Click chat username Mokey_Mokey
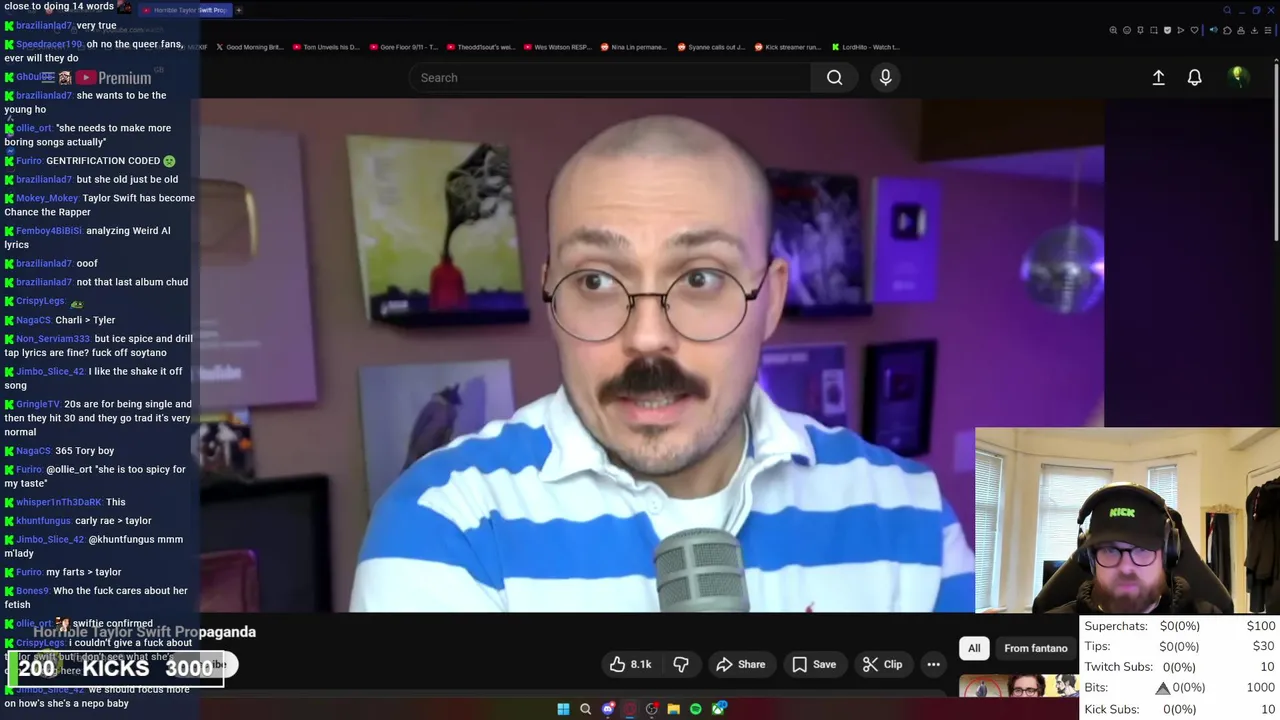This screenshot has width=1280, height=720. pos(47,198)
